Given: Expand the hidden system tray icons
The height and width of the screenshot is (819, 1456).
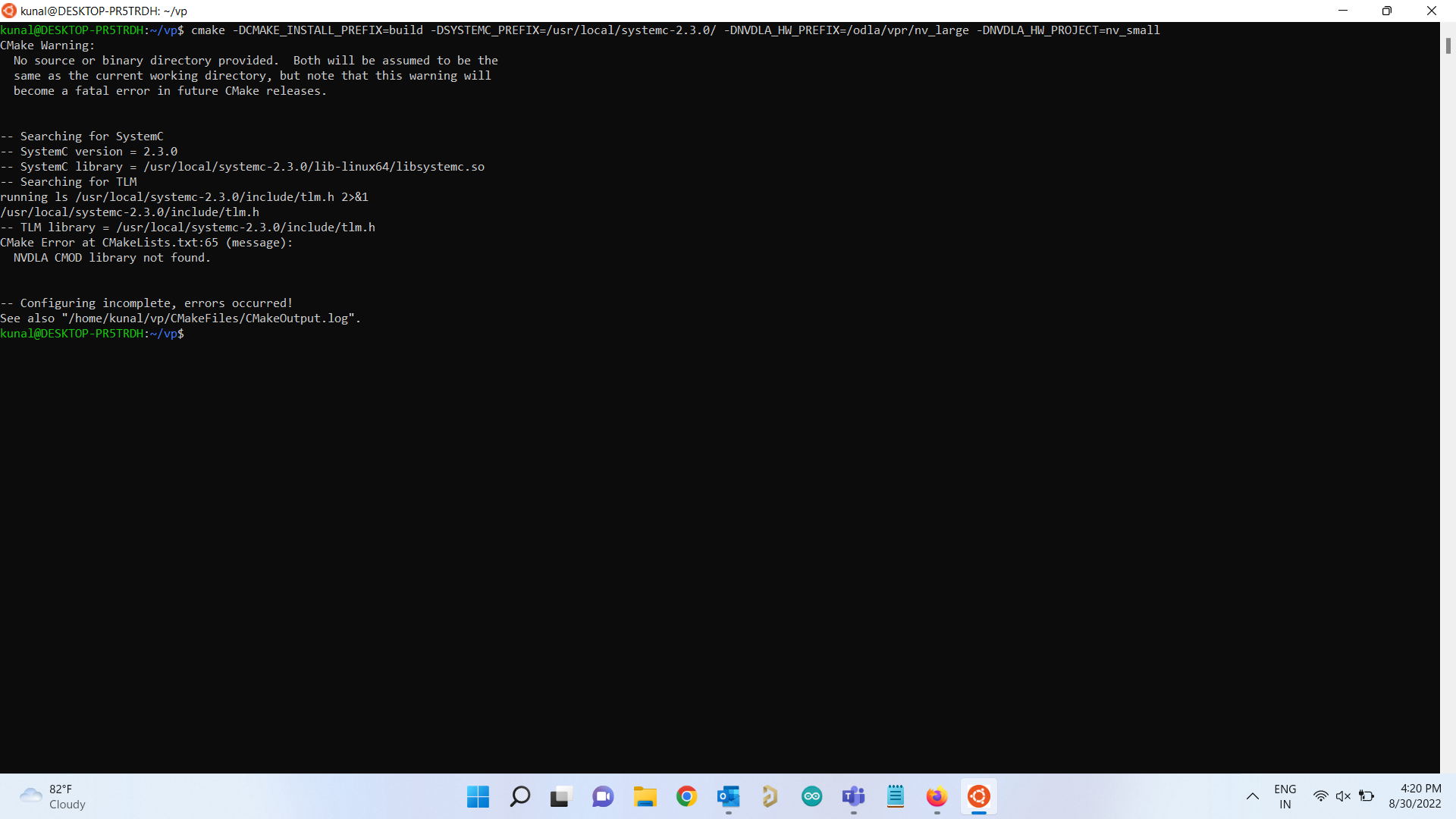Looking at the screenshot, I should (1252, 796).
